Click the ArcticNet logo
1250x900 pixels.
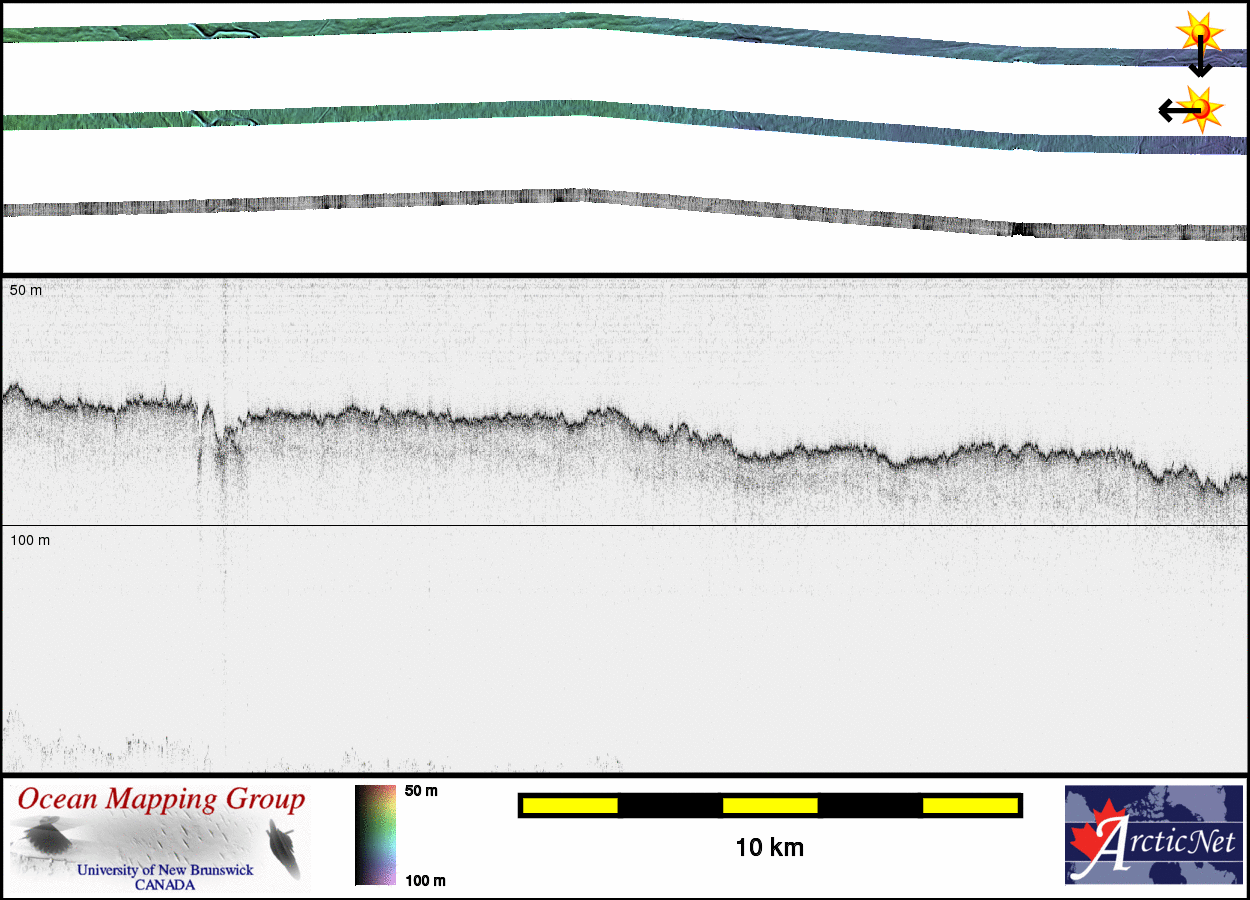[x=1153, y=835]
